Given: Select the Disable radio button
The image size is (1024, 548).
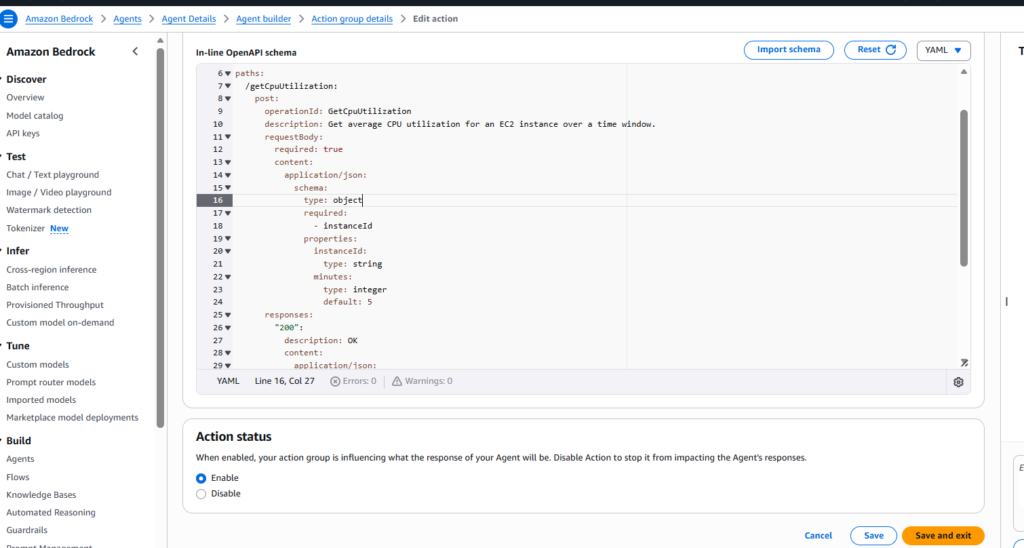Looking at the screenshot, I should tap(201, 494).
